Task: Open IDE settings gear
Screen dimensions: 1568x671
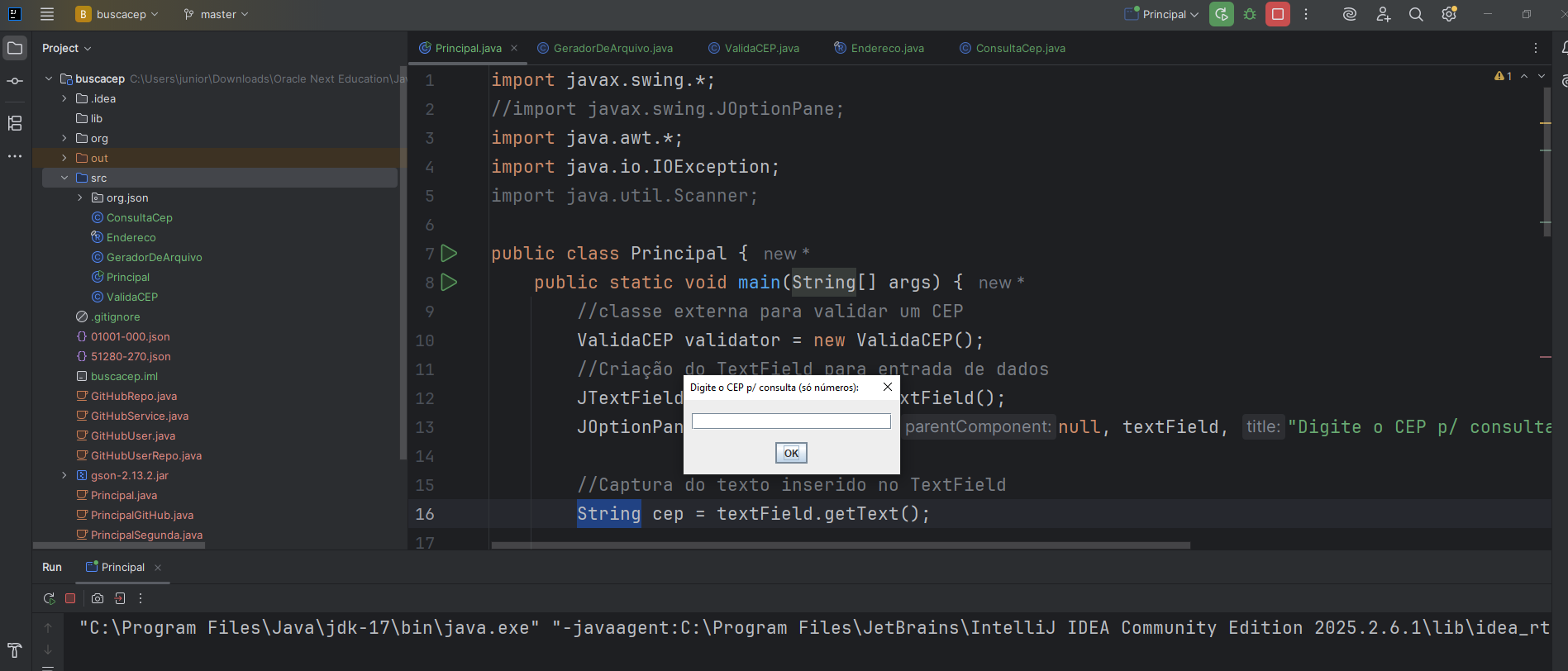Action: click(x=1449, y=14)
